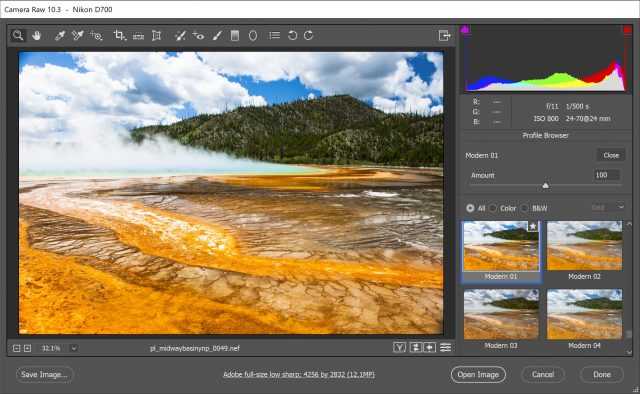
Task: Open workflow options link below image
Action: 299,374
